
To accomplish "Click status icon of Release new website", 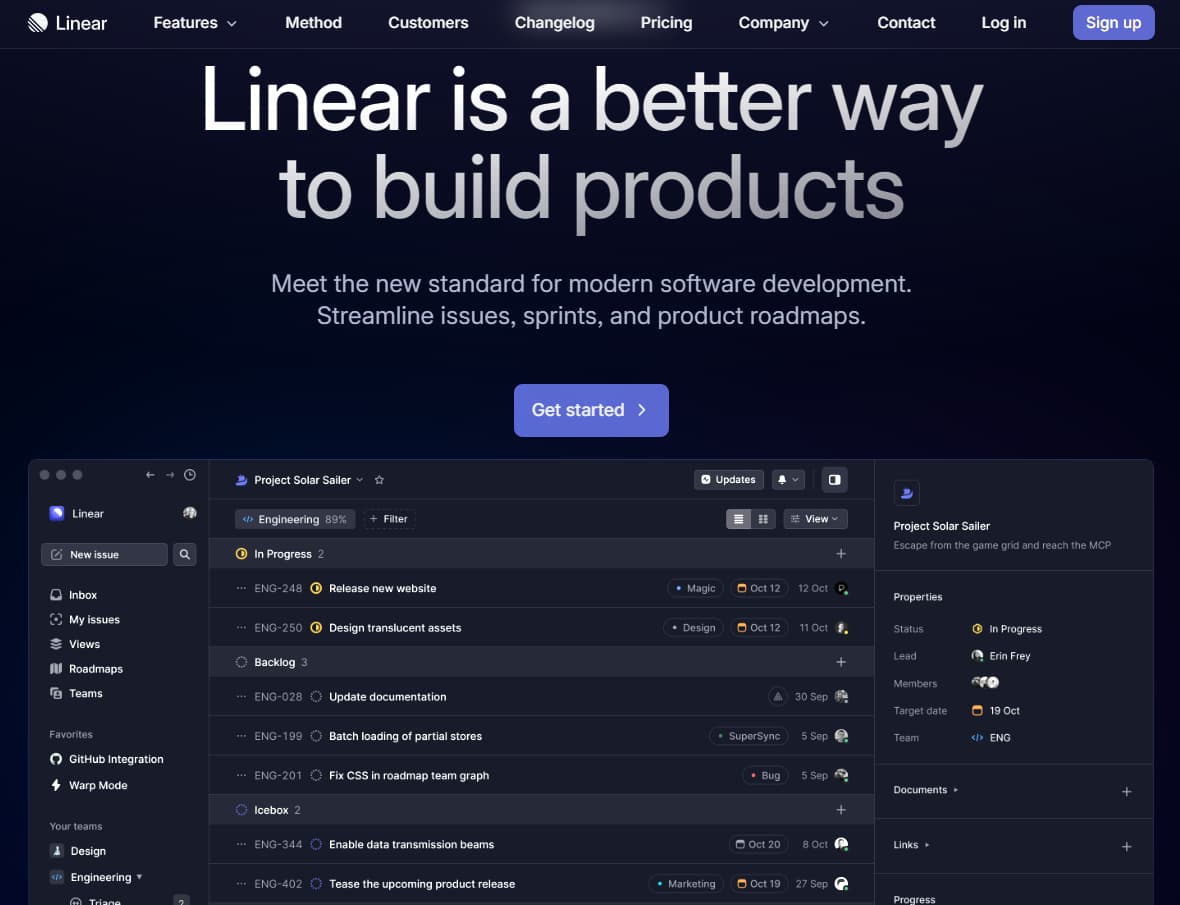I will click(x=316, y=588).
